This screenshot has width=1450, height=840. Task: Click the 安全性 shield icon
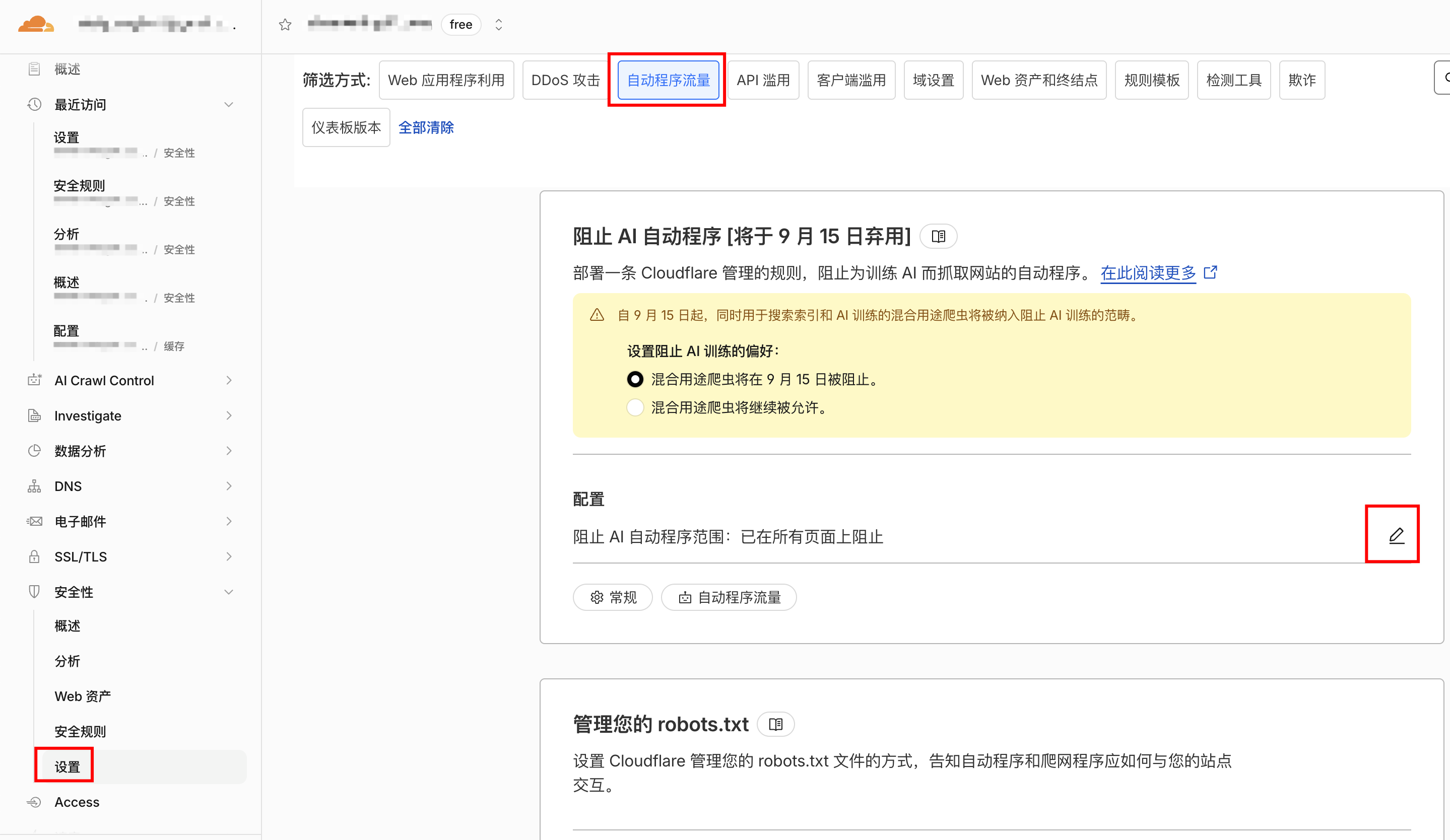(35, 592)
